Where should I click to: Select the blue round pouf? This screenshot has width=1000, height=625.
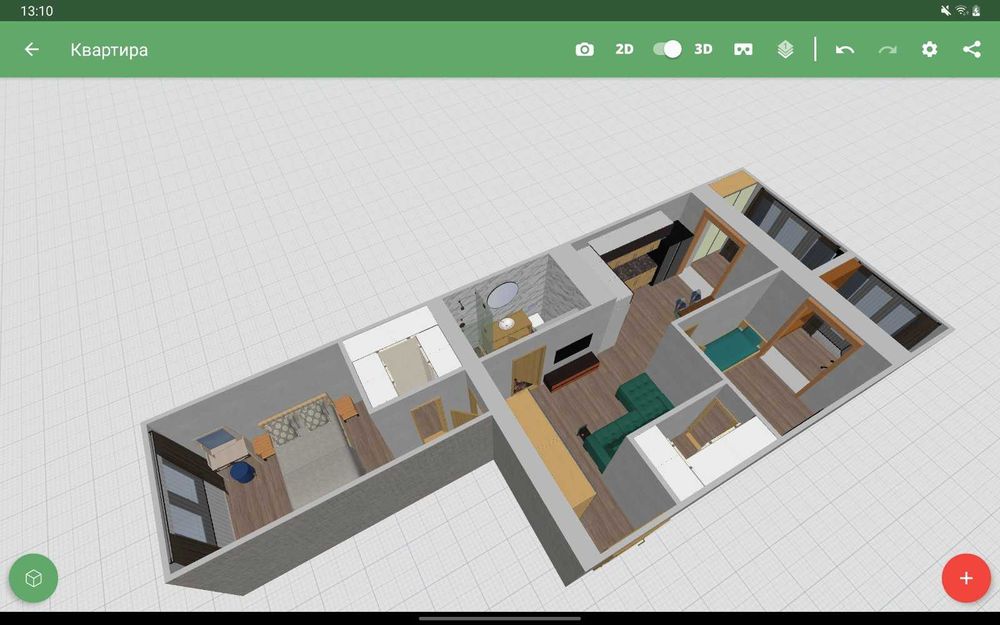[242, 473]
